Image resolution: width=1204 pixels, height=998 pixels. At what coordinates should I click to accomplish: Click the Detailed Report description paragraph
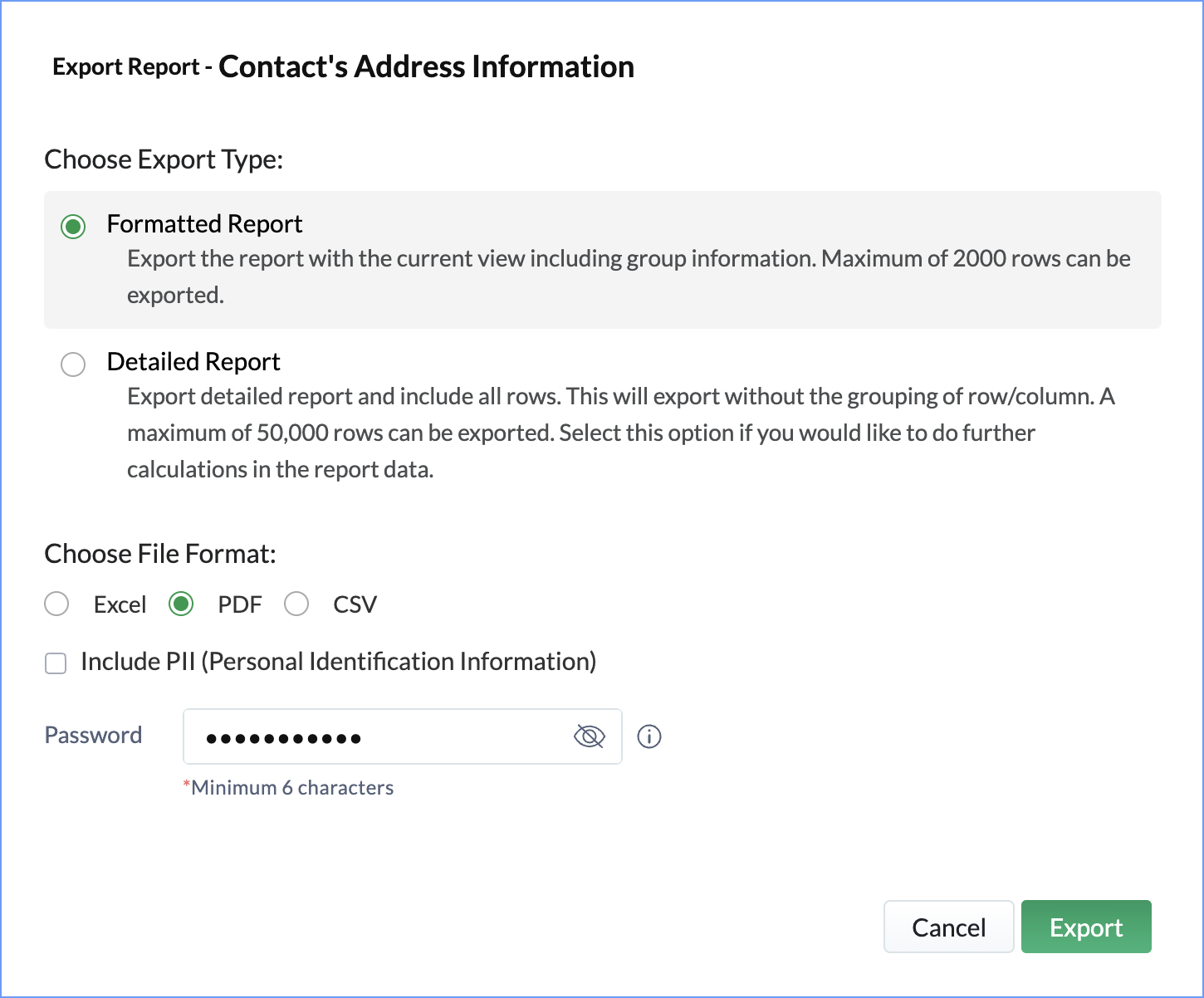click(619, 433)
